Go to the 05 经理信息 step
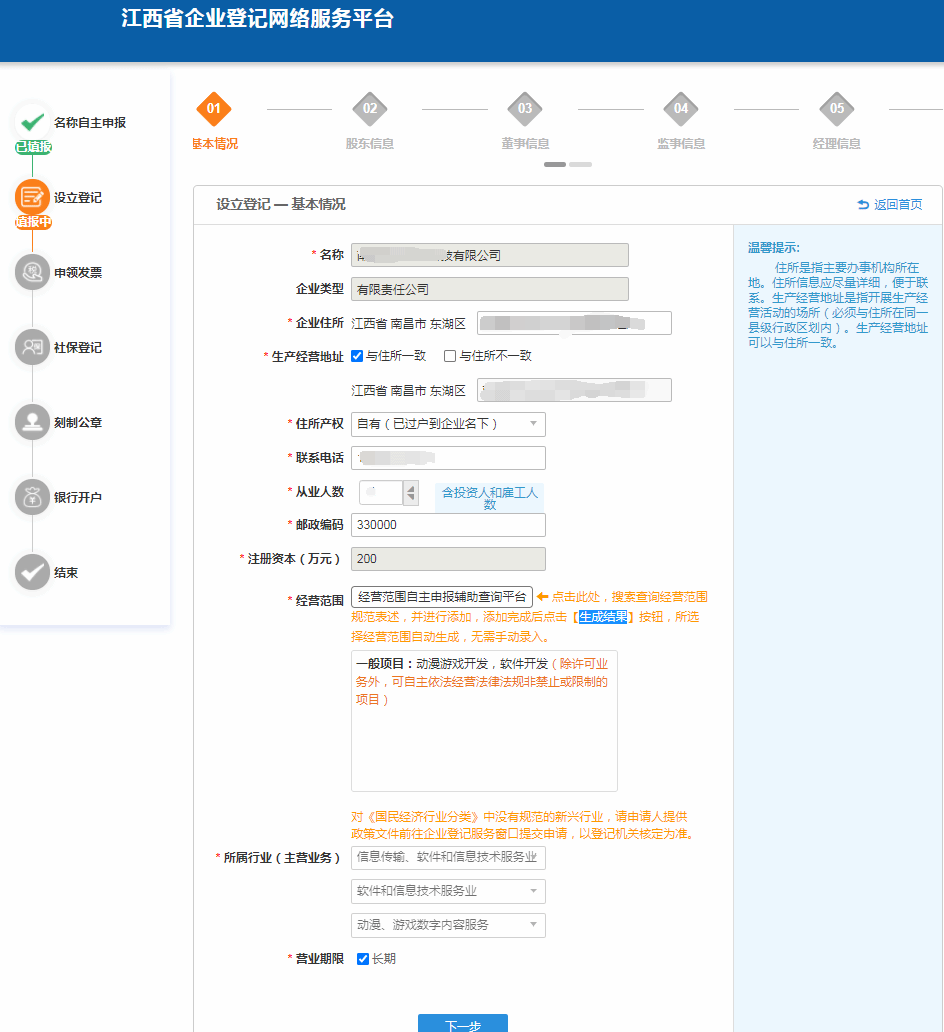The height and width of the screenshot is (1032, 944). point(837,109)
